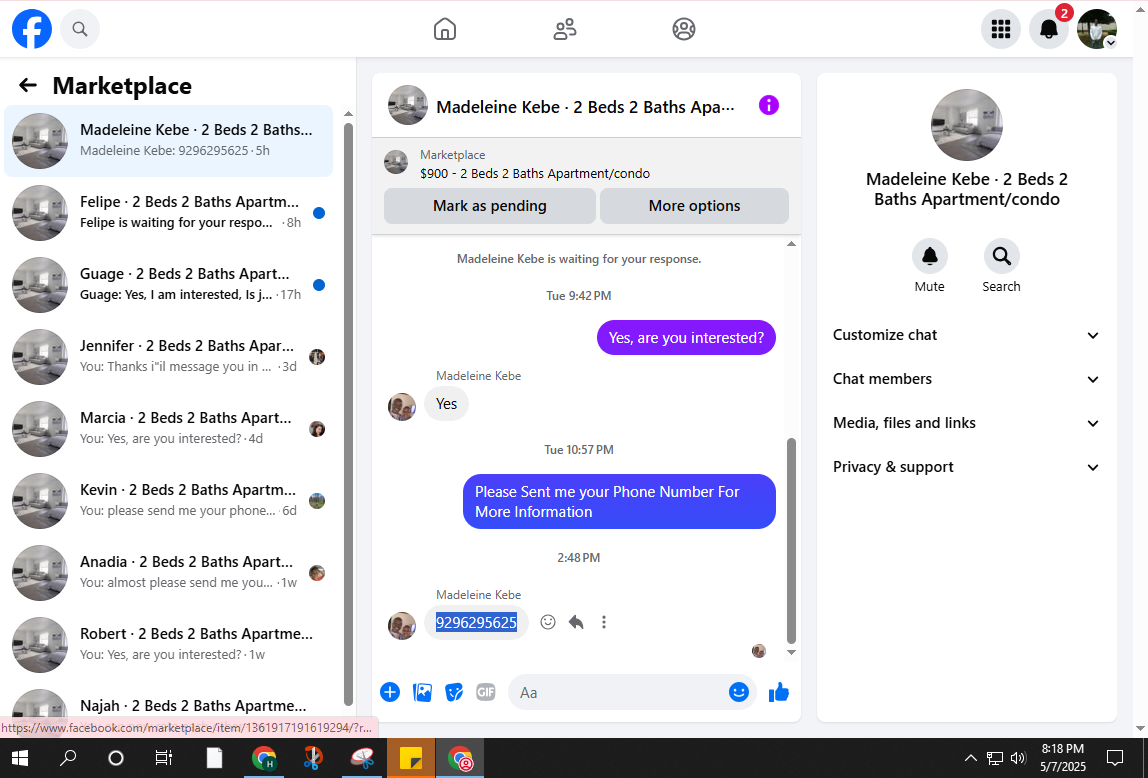Open the purple conversation info icon

(769, 105)
